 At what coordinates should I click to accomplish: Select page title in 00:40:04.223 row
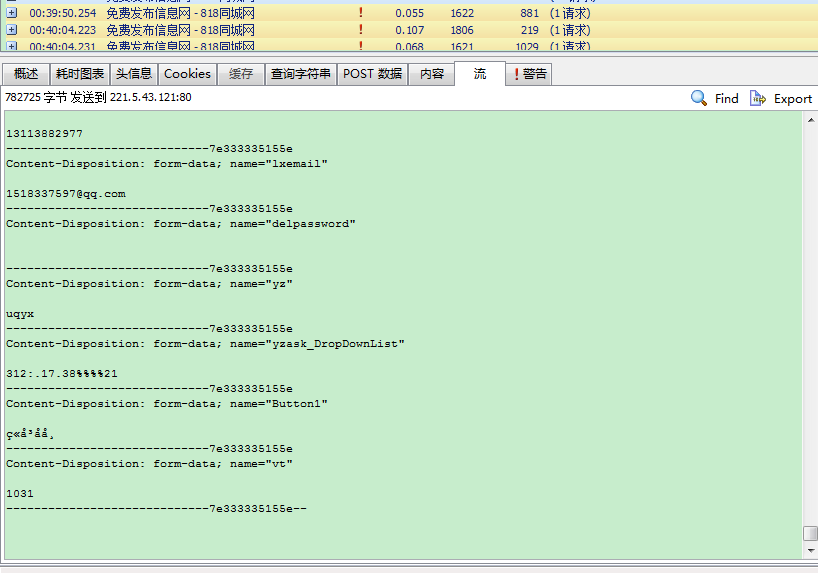pos(181,30)
